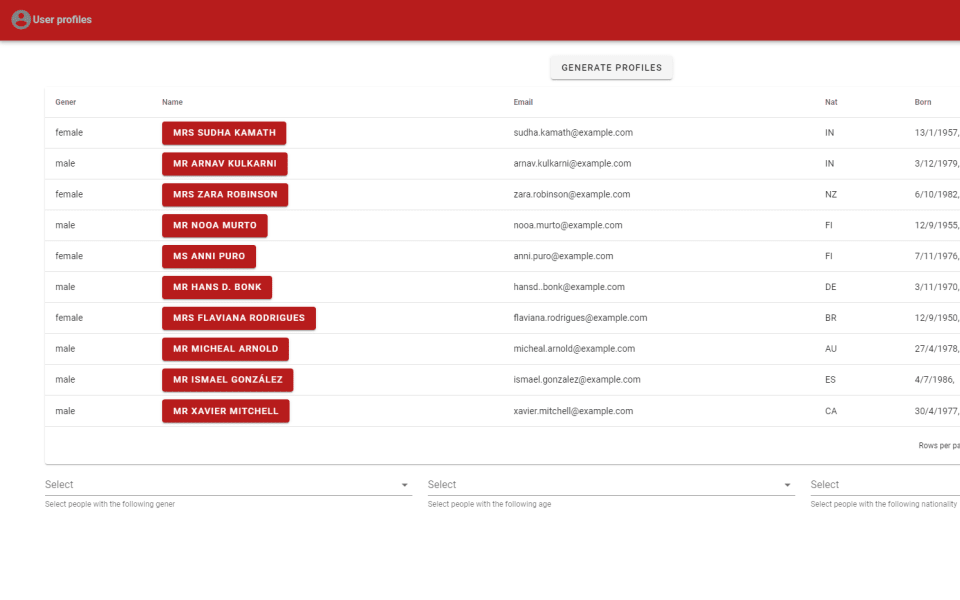This screenshot has height=600, width=960.
Task: Click gender cell in Xavier Mitchell row
Action: point(65,411)
